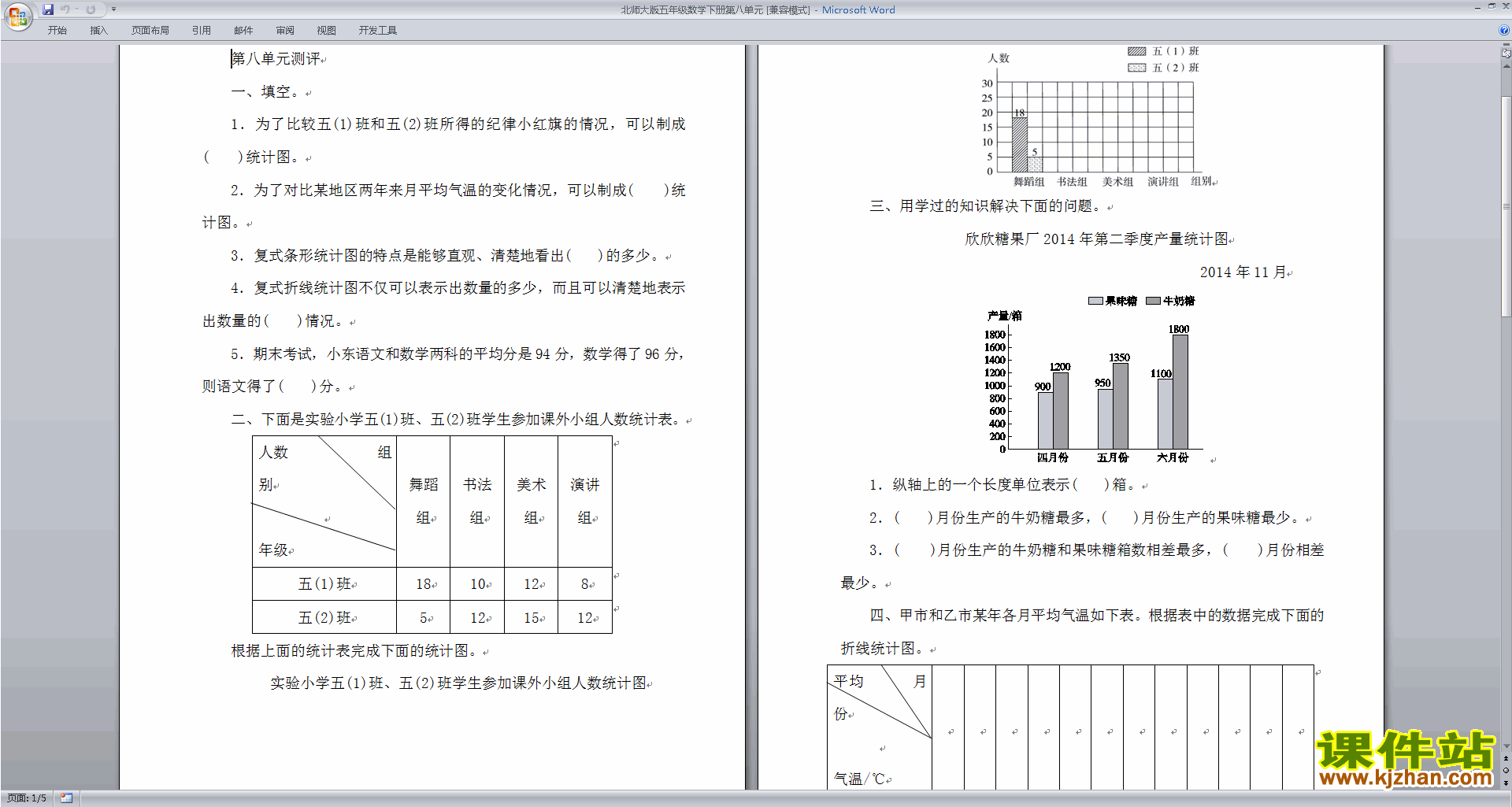
Task: Undo the last action
Action: click(x=65, y=9)
